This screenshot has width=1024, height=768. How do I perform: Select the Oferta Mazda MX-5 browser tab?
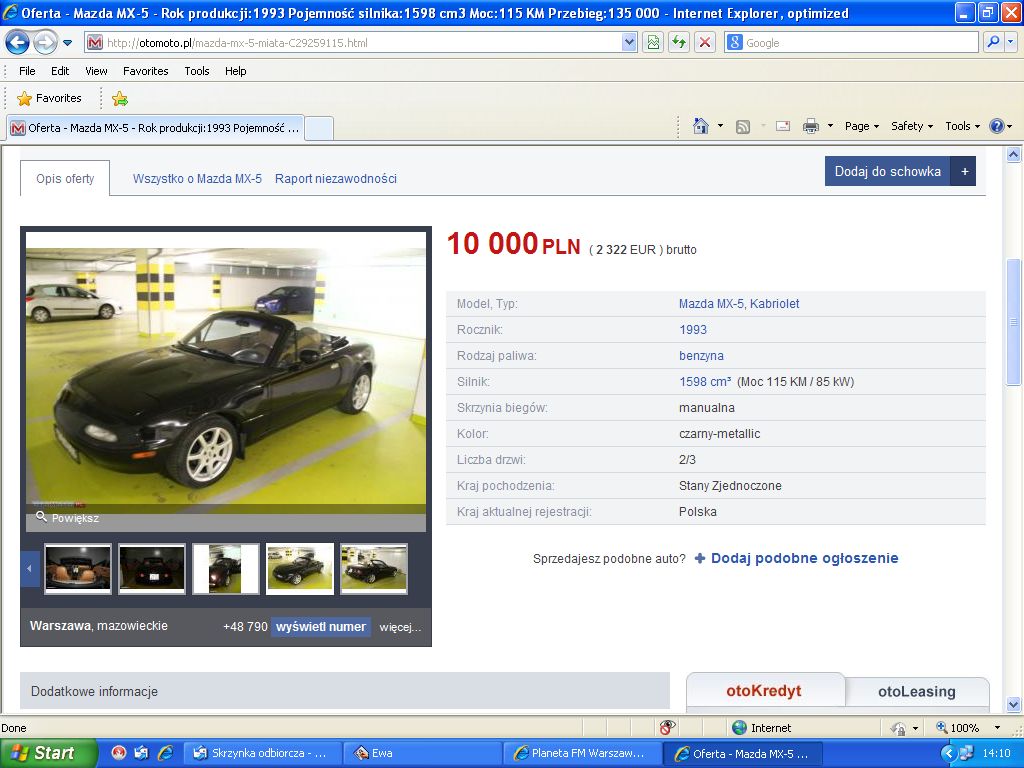[x=156, y=128]
